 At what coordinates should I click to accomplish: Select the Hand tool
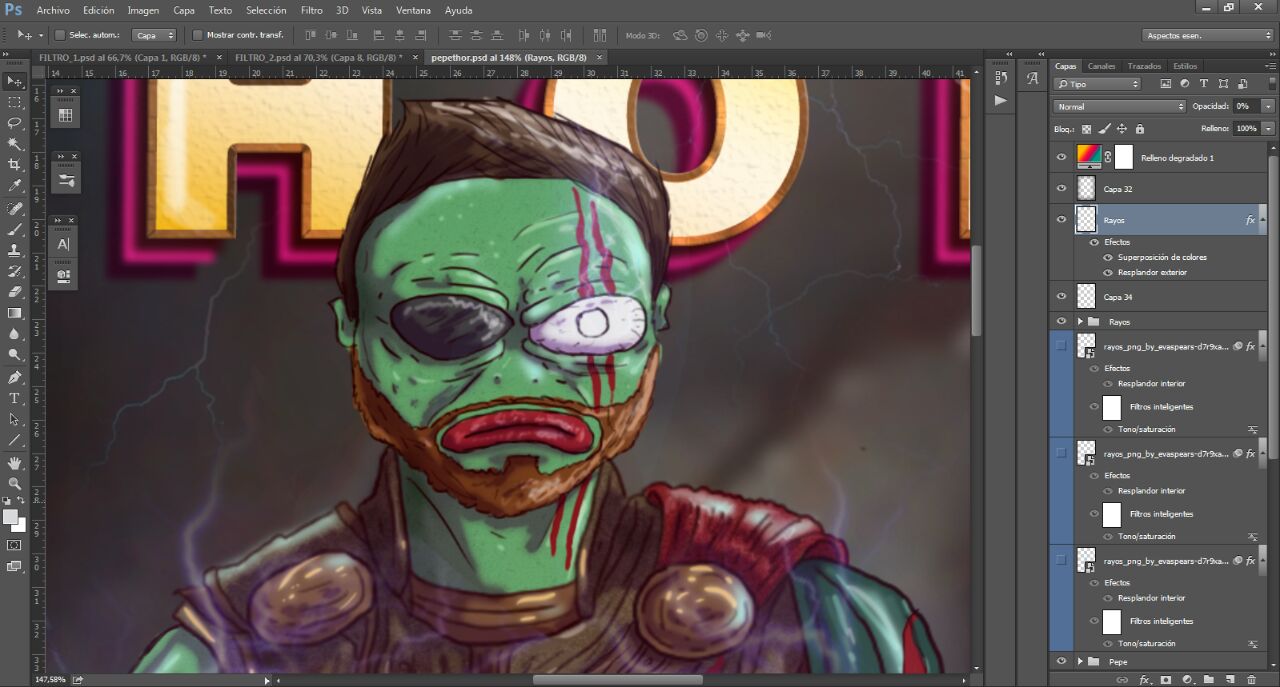coord(14,463)
